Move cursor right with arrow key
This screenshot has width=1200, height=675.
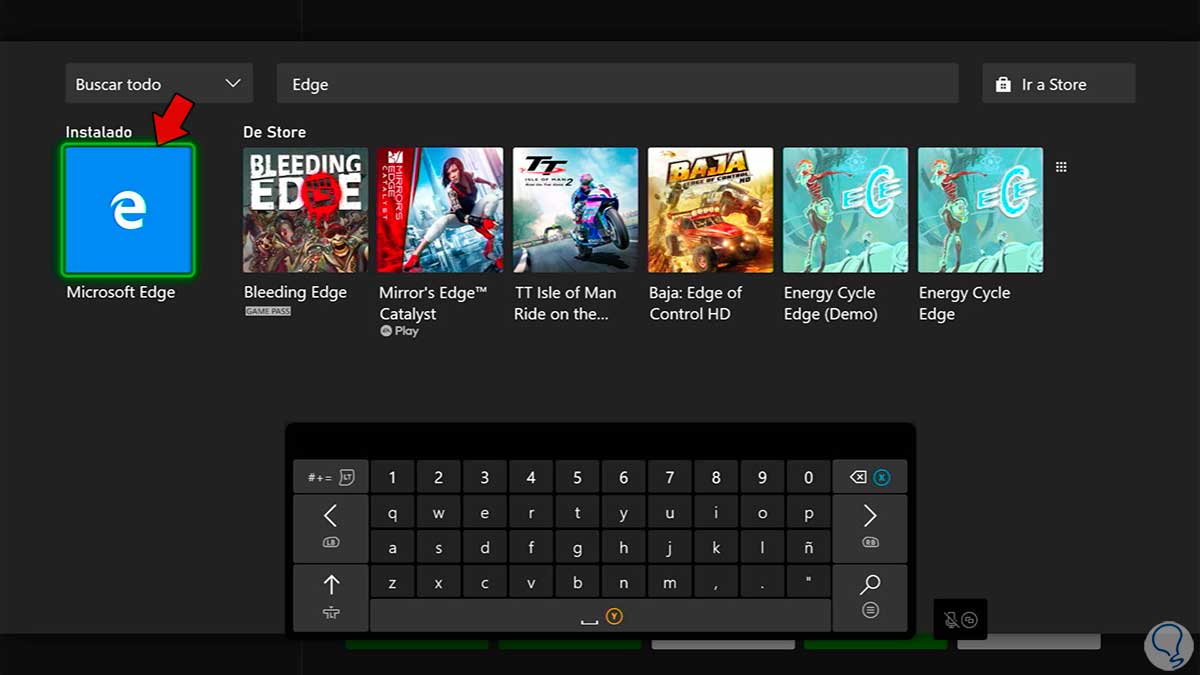(x=869, y=528)
